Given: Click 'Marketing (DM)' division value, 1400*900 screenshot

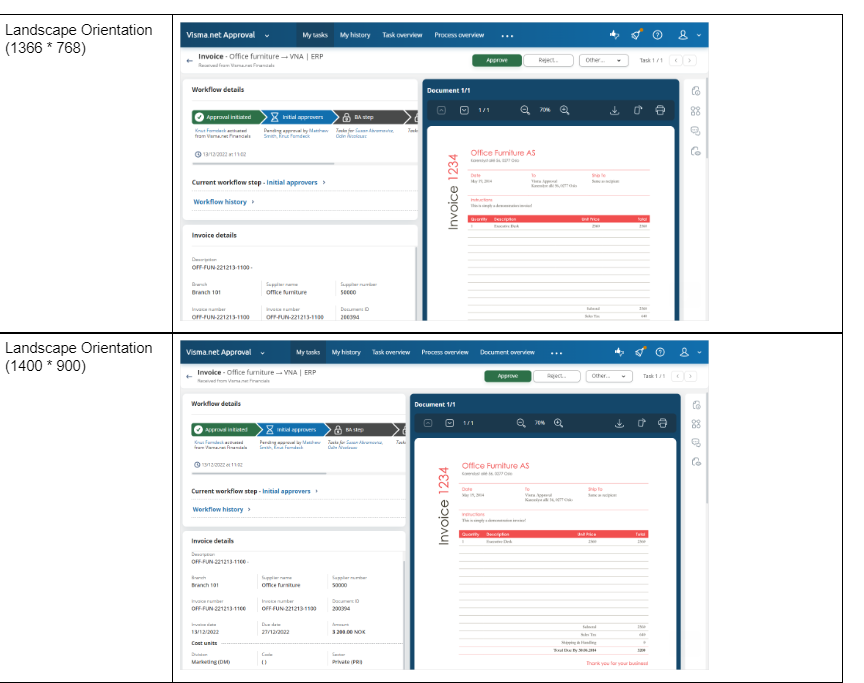Looking at the screenshot, I should [x=210, y=662].
